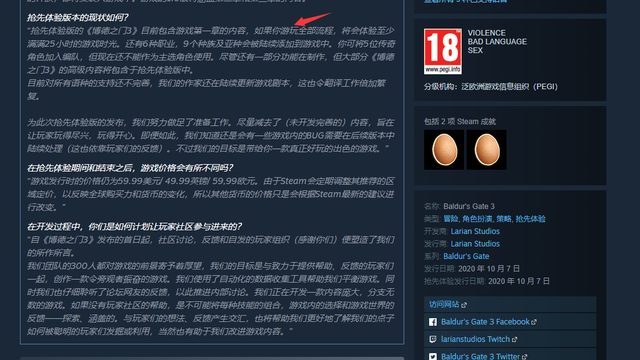Open the first egg achievement thumbnail

(x=444, y=150)
